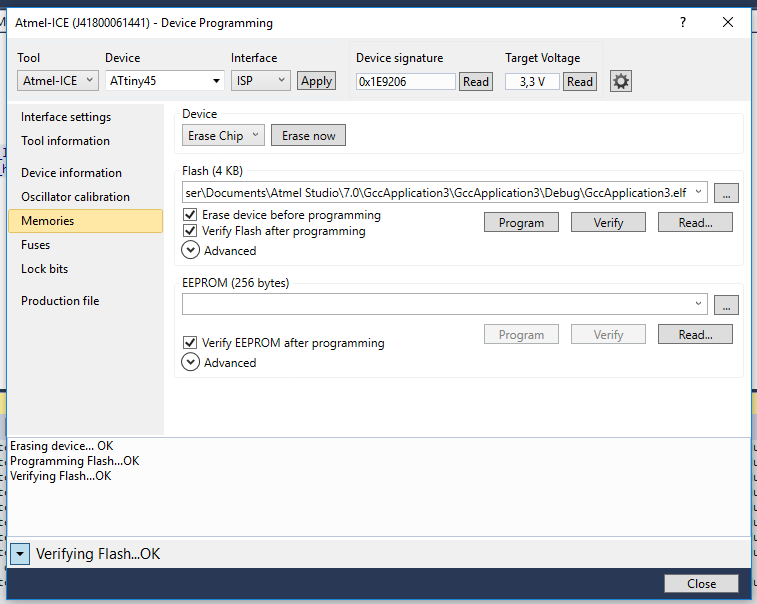Switch to the Fuses page
Screen dimensions: 757x604
pyautogui.click(x=36, y=245)
